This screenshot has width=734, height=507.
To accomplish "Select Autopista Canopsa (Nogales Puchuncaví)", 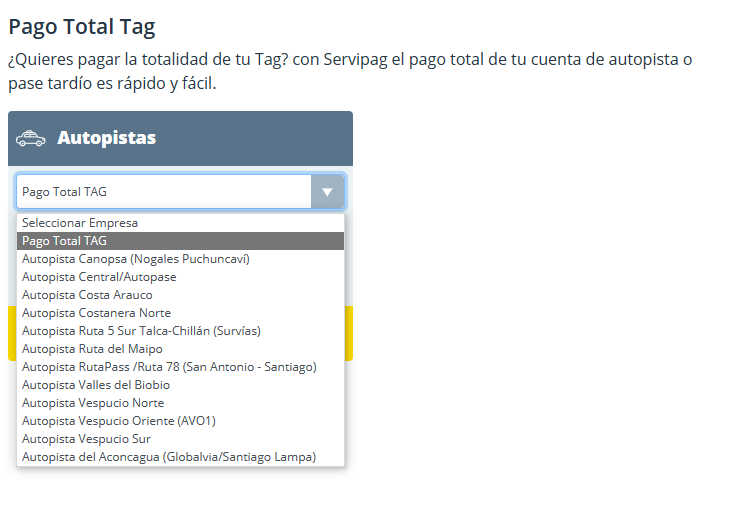I will click(136, 259).
